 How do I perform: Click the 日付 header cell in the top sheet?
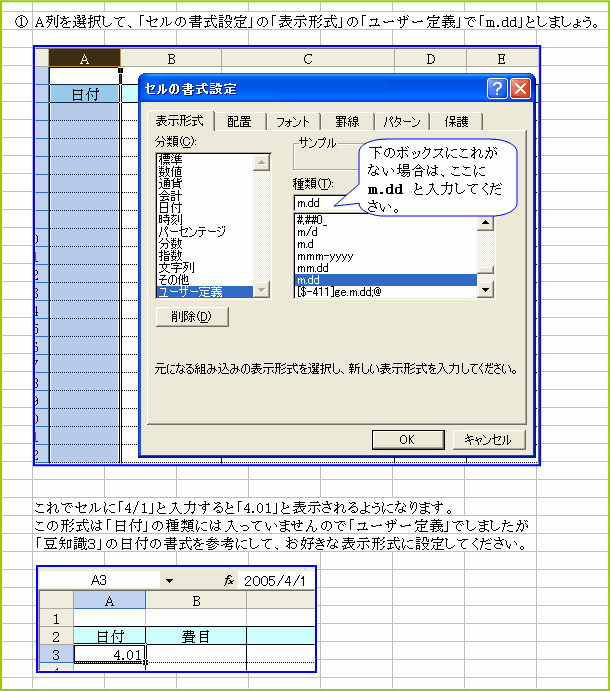(85, 94)
